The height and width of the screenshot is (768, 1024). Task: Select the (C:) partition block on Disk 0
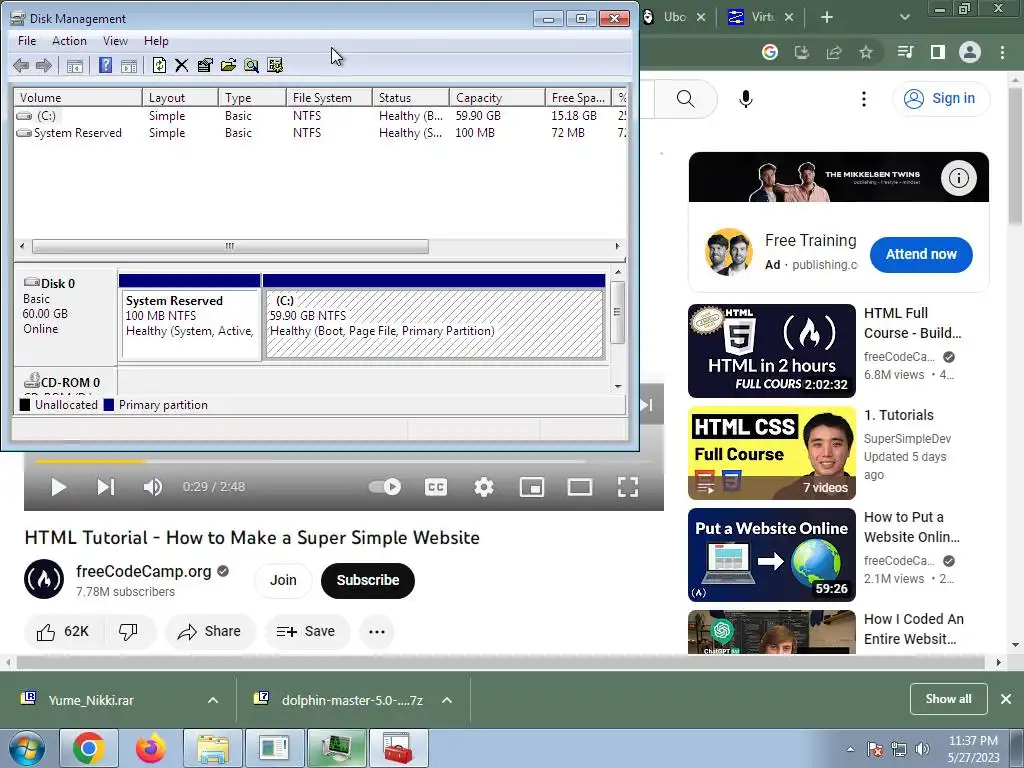pos(434,325)
